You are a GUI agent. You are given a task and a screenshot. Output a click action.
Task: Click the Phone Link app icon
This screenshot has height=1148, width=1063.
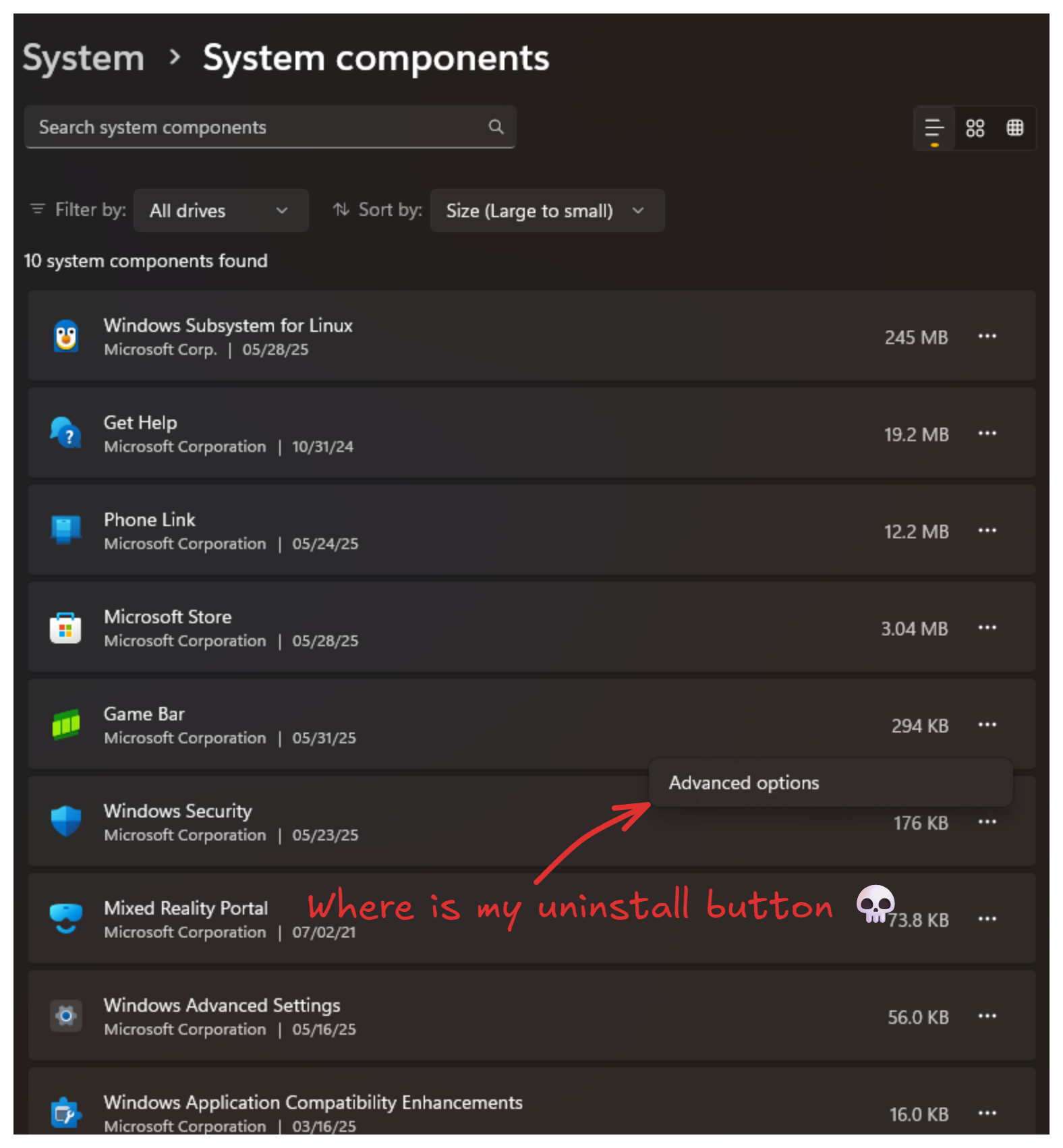click(66, 529)
